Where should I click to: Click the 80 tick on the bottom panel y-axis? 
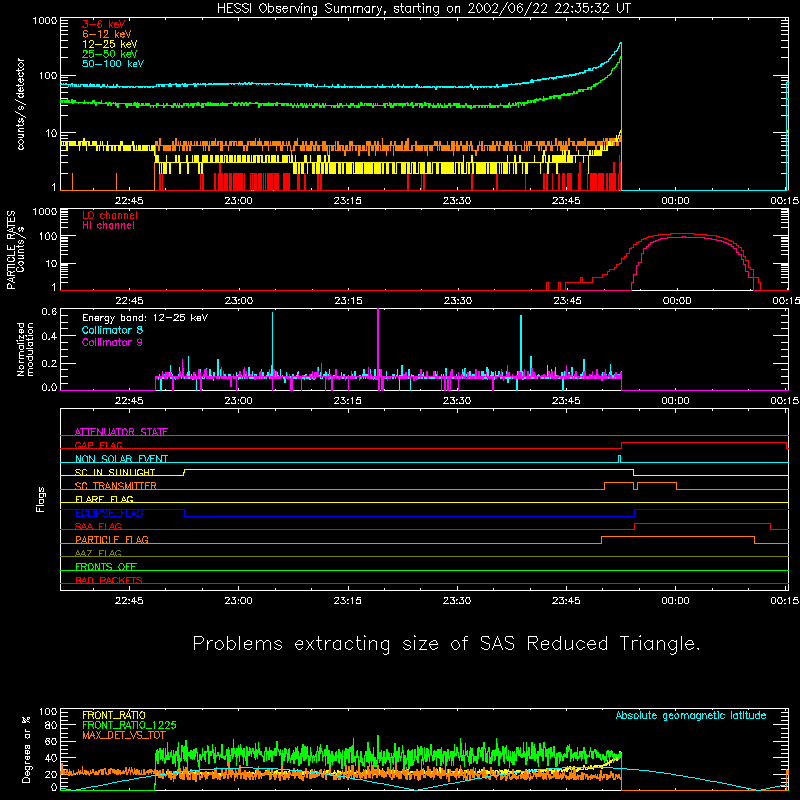point(51,725)
